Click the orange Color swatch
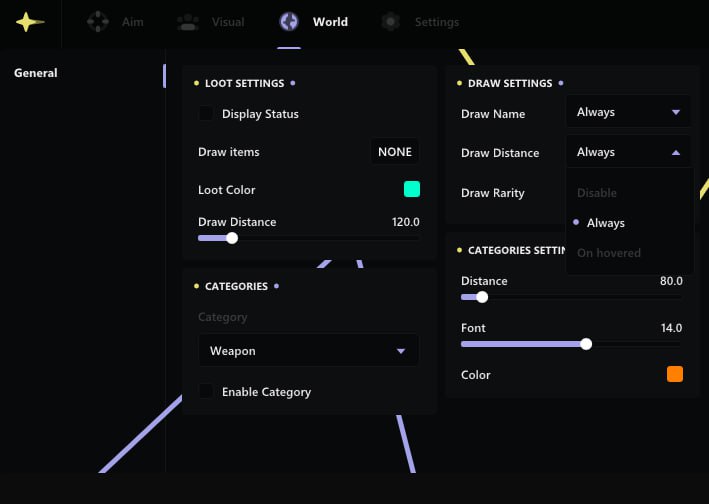Viewport: 709px width, 504px height. [x=675, y=374]
